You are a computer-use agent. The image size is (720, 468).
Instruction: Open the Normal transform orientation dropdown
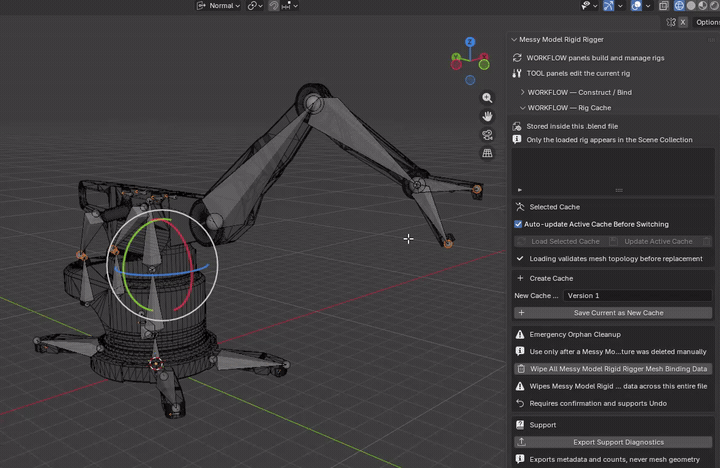[x=218, y=6]
